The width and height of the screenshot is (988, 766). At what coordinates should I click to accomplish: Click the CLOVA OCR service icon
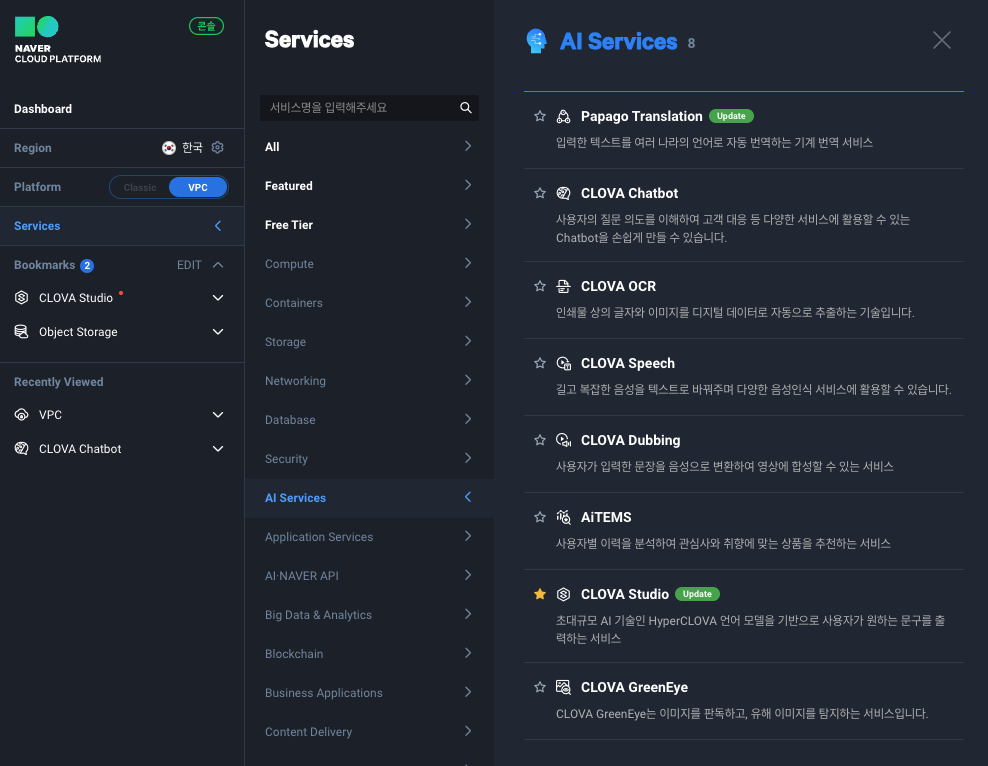[x=563, y=287]
